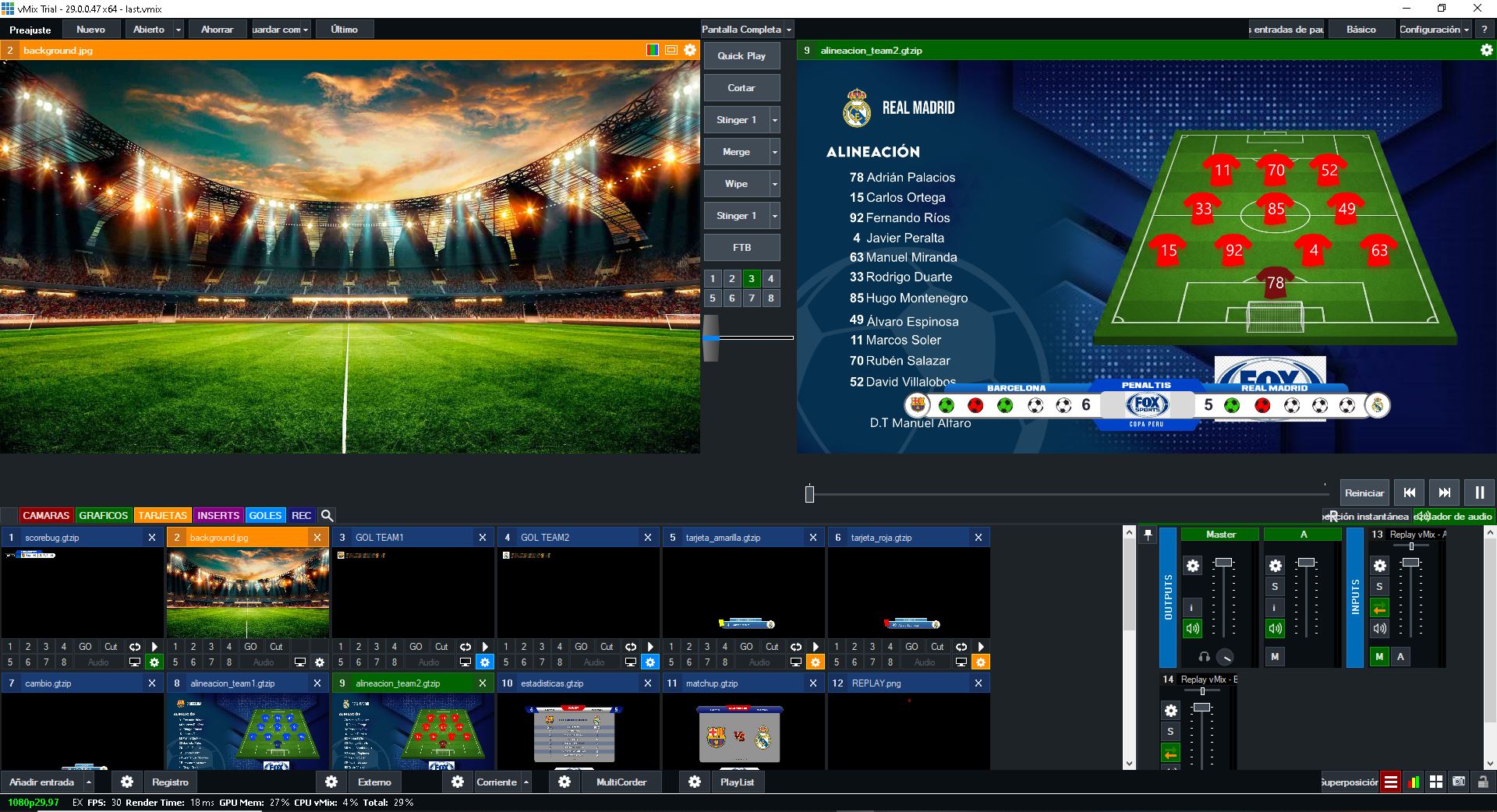Toggle bus A speaker mute
The image size is (1497, 812).
[1275, 628]
